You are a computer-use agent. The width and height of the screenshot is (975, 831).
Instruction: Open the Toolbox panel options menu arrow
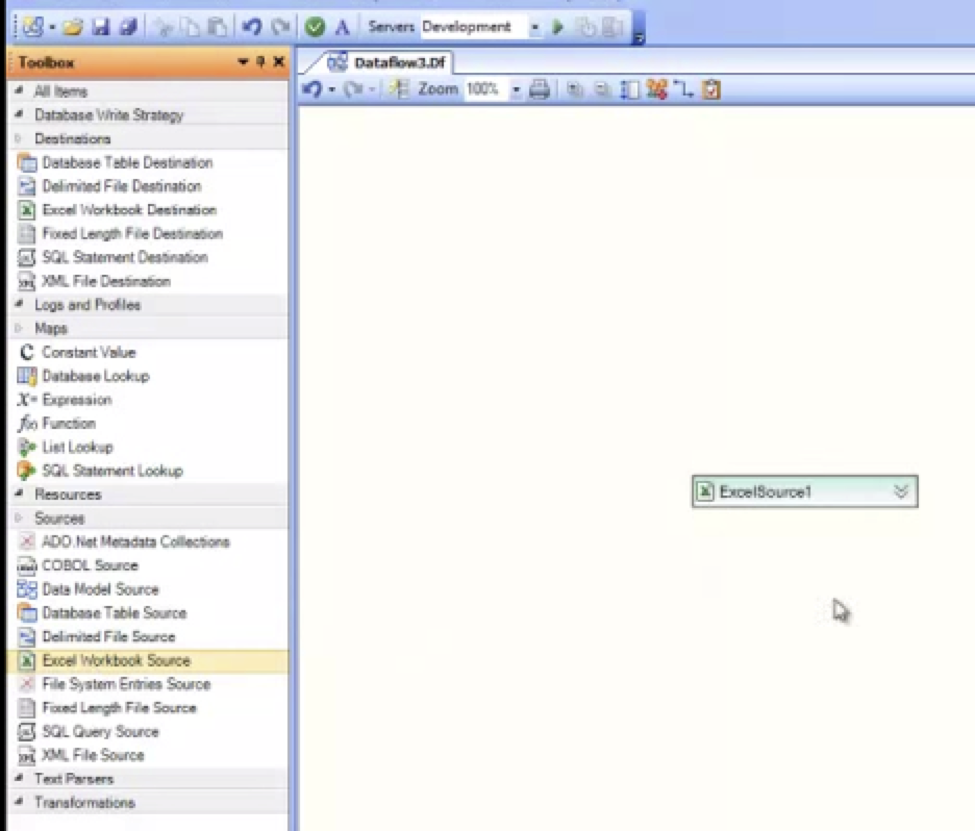click(x=243, y=63)
